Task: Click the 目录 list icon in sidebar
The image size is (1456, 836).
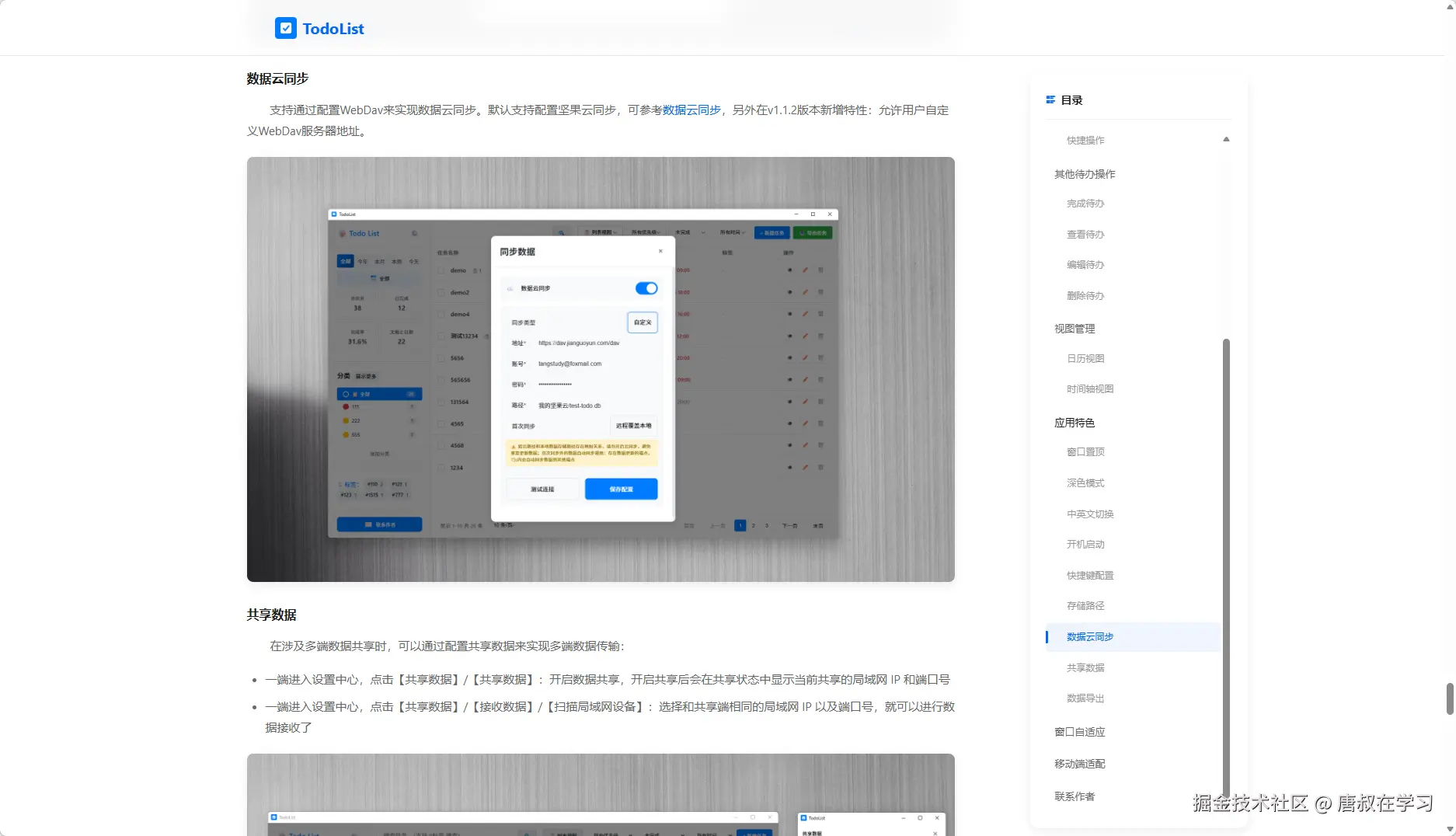Action: pyautogui.click(x=1050, y=100)
